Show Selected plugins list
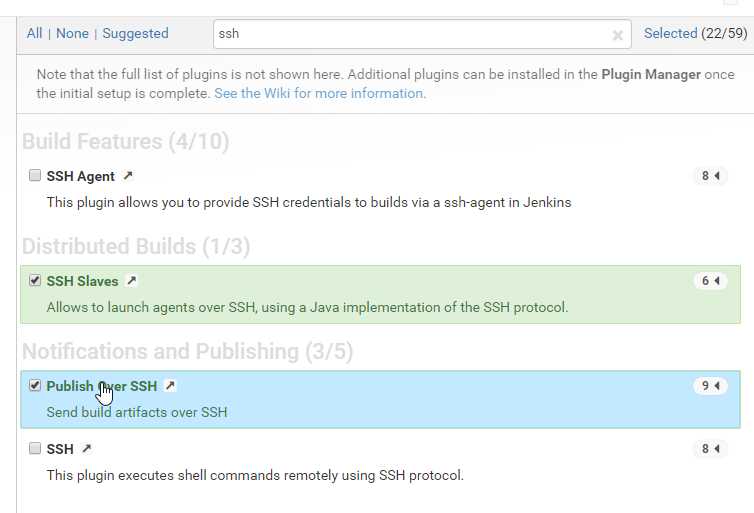Image resolution: width=754 pixels, height=513 pixels. [670, 33]
